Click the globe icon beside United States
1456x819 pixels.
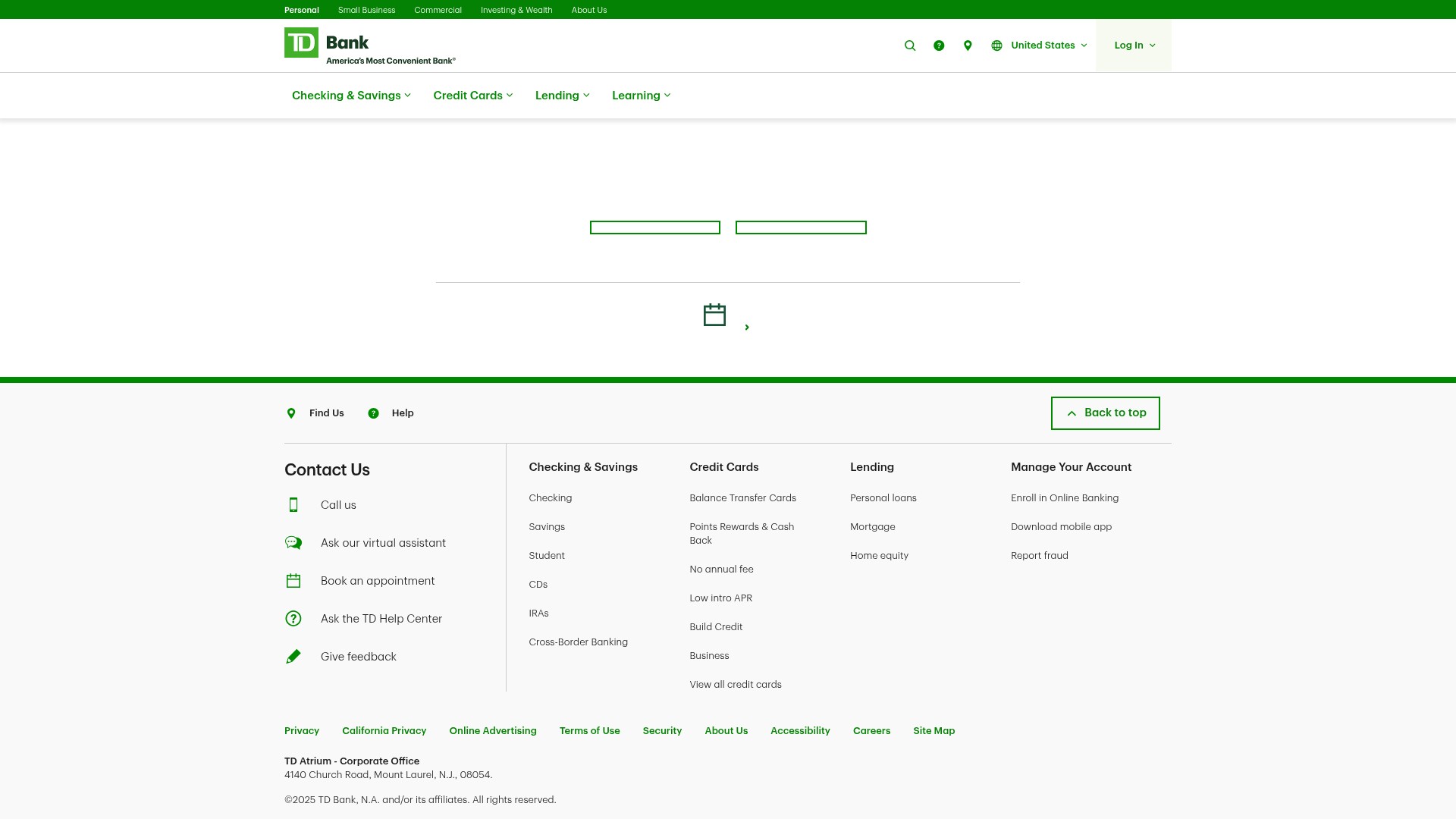(x=996, y=45)
